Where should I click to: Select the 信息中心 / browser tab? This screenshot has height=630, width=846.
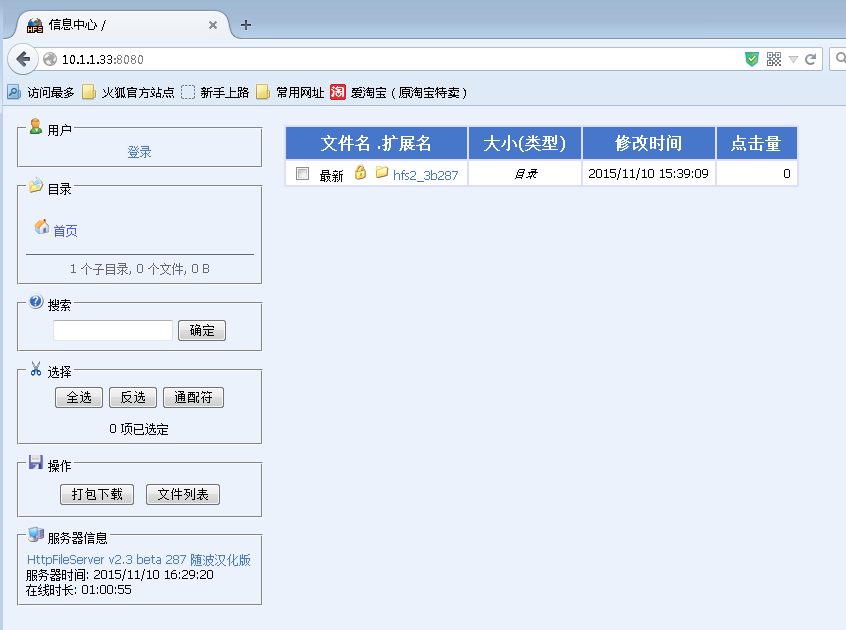point(121,25)
